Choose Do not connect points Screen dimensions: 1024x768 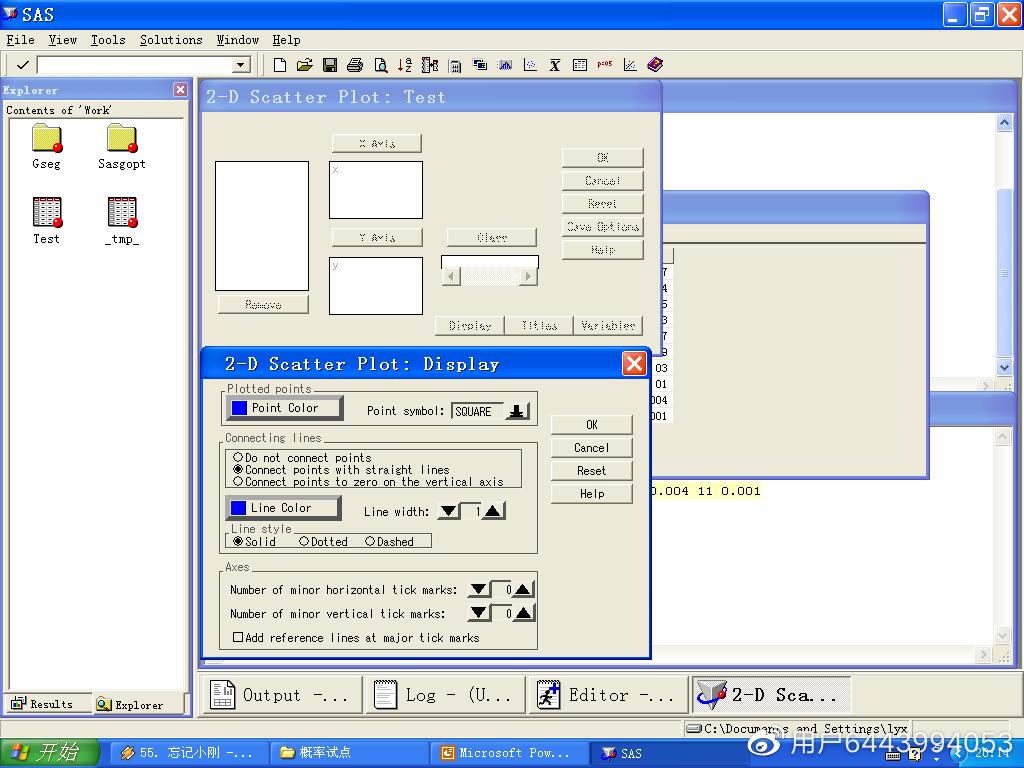[238, 457]
